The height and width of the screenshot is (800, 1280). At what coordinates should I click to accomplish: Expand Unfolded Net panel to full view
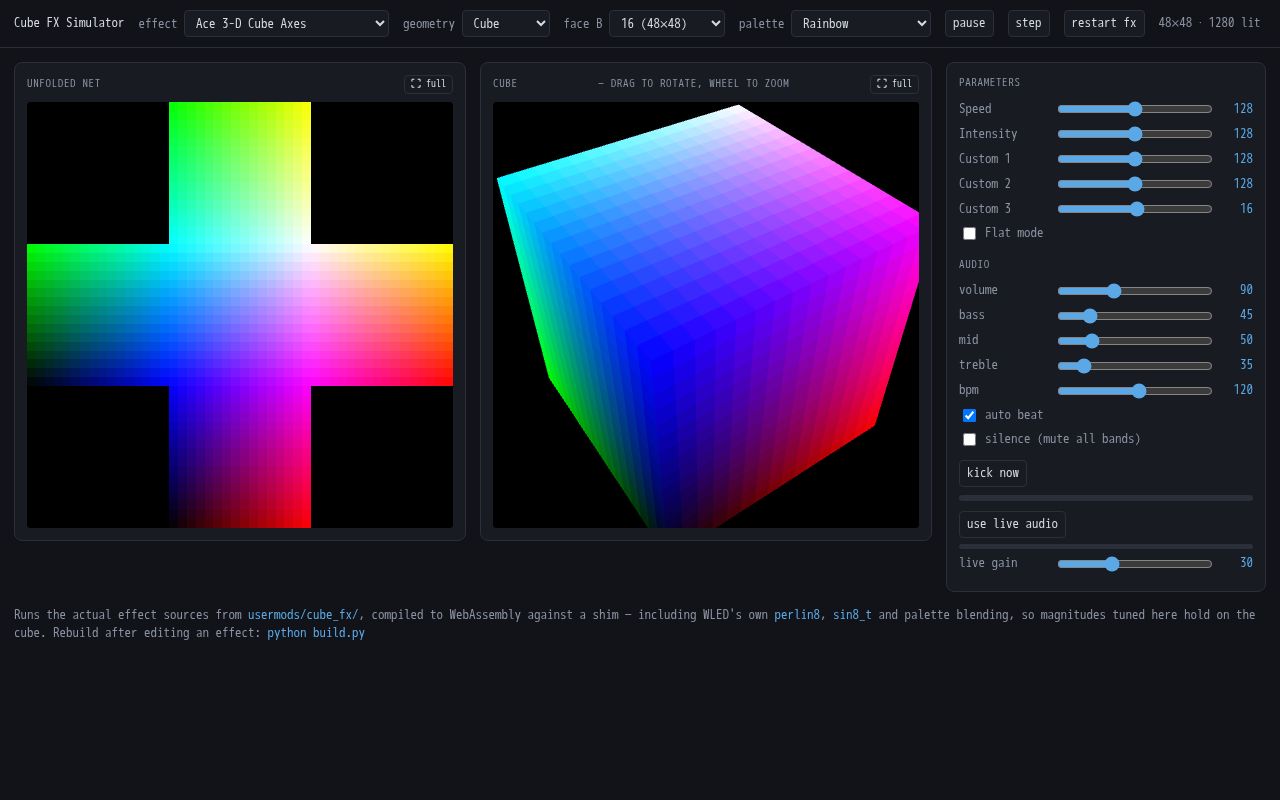pyautogui.click(x=428, y=84)
